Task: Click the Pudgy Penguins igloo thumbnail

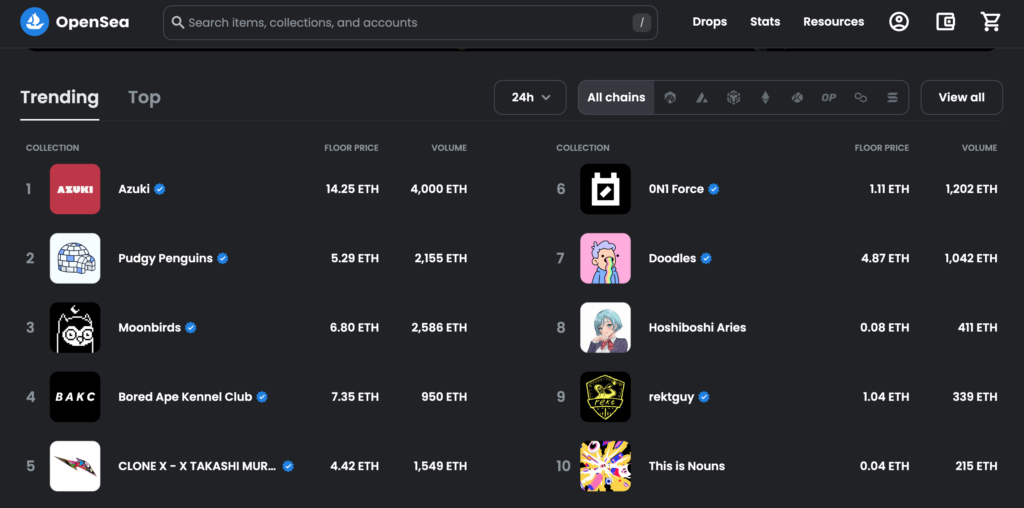Action: 75,259
